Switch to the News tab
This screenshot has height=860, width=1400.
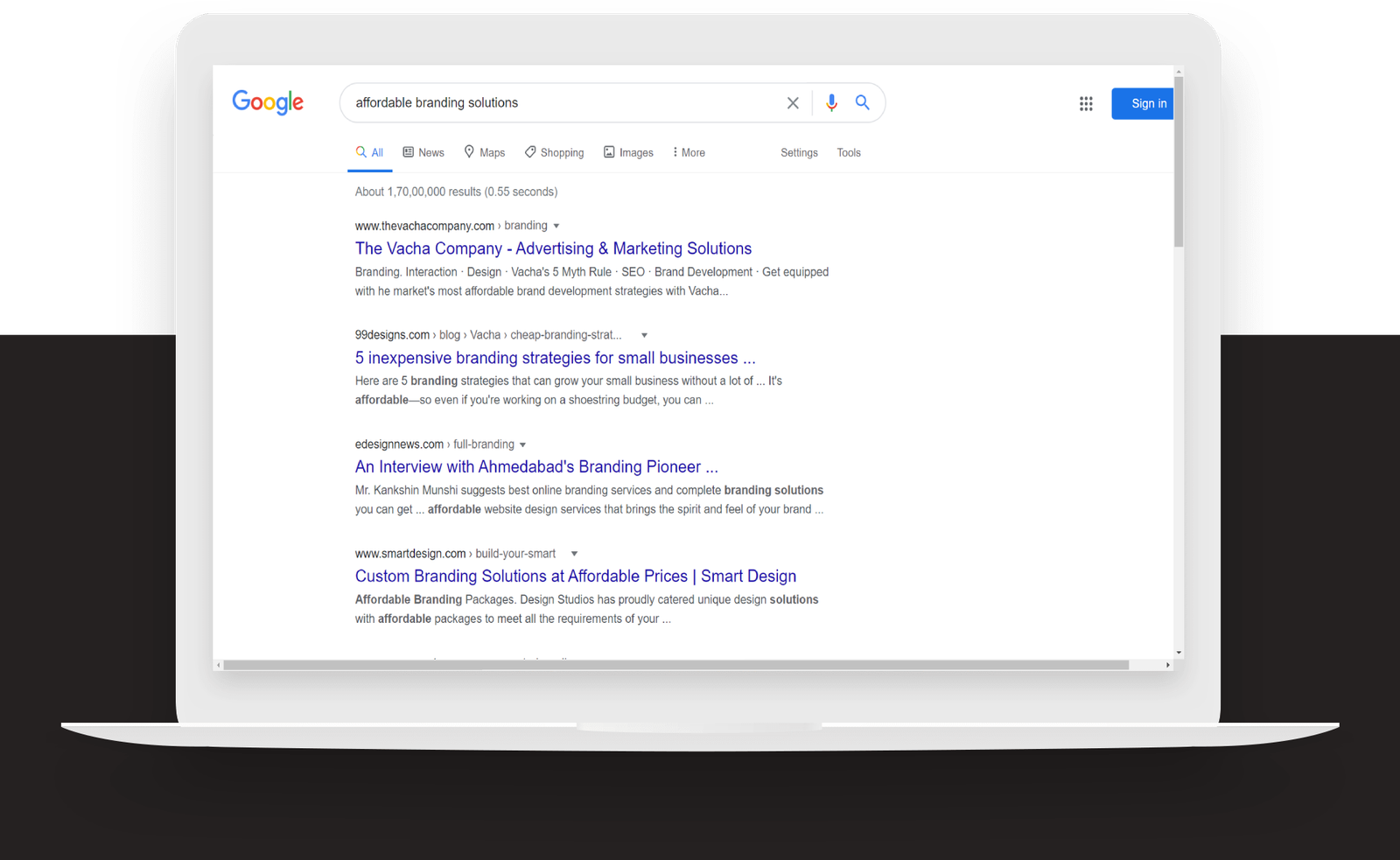click(423, 152)
